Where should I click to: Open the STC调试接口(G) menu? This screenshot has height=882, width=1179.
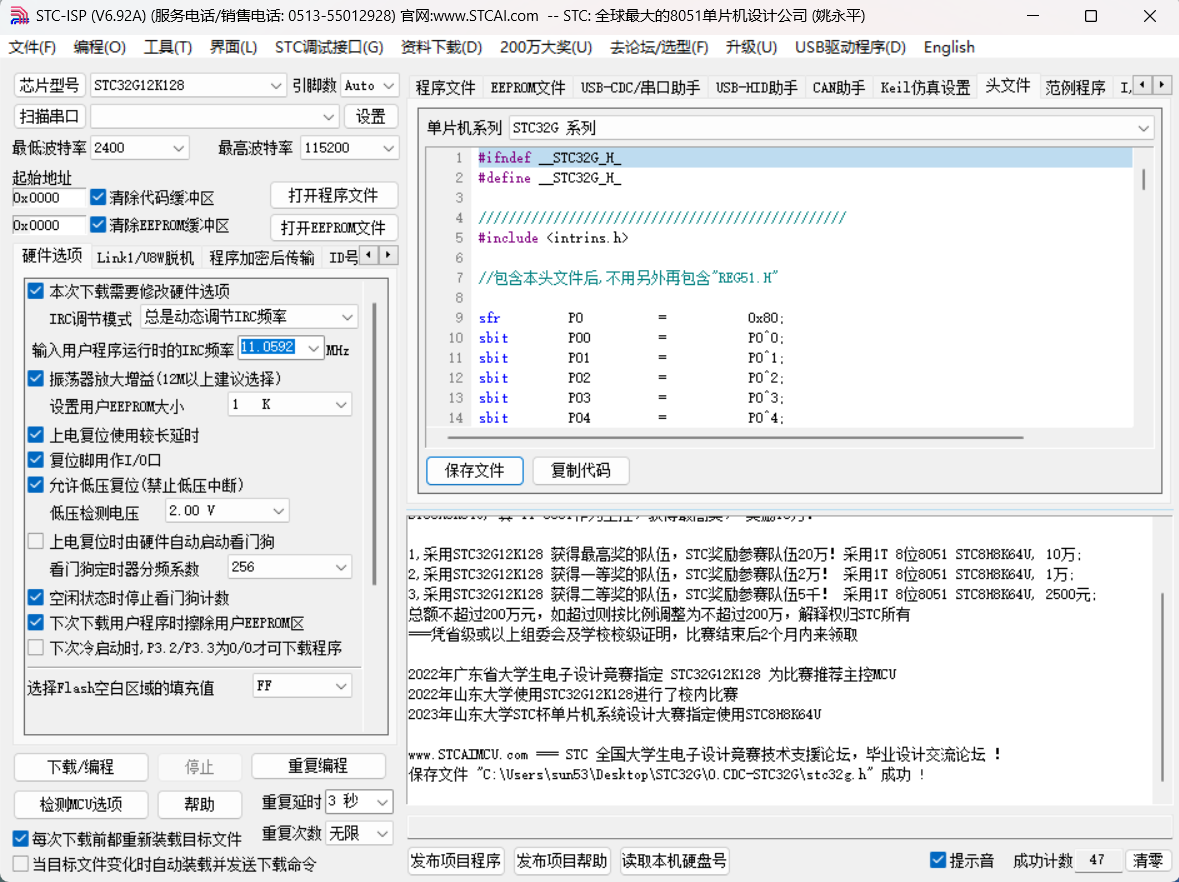click(x=329, y=47)
